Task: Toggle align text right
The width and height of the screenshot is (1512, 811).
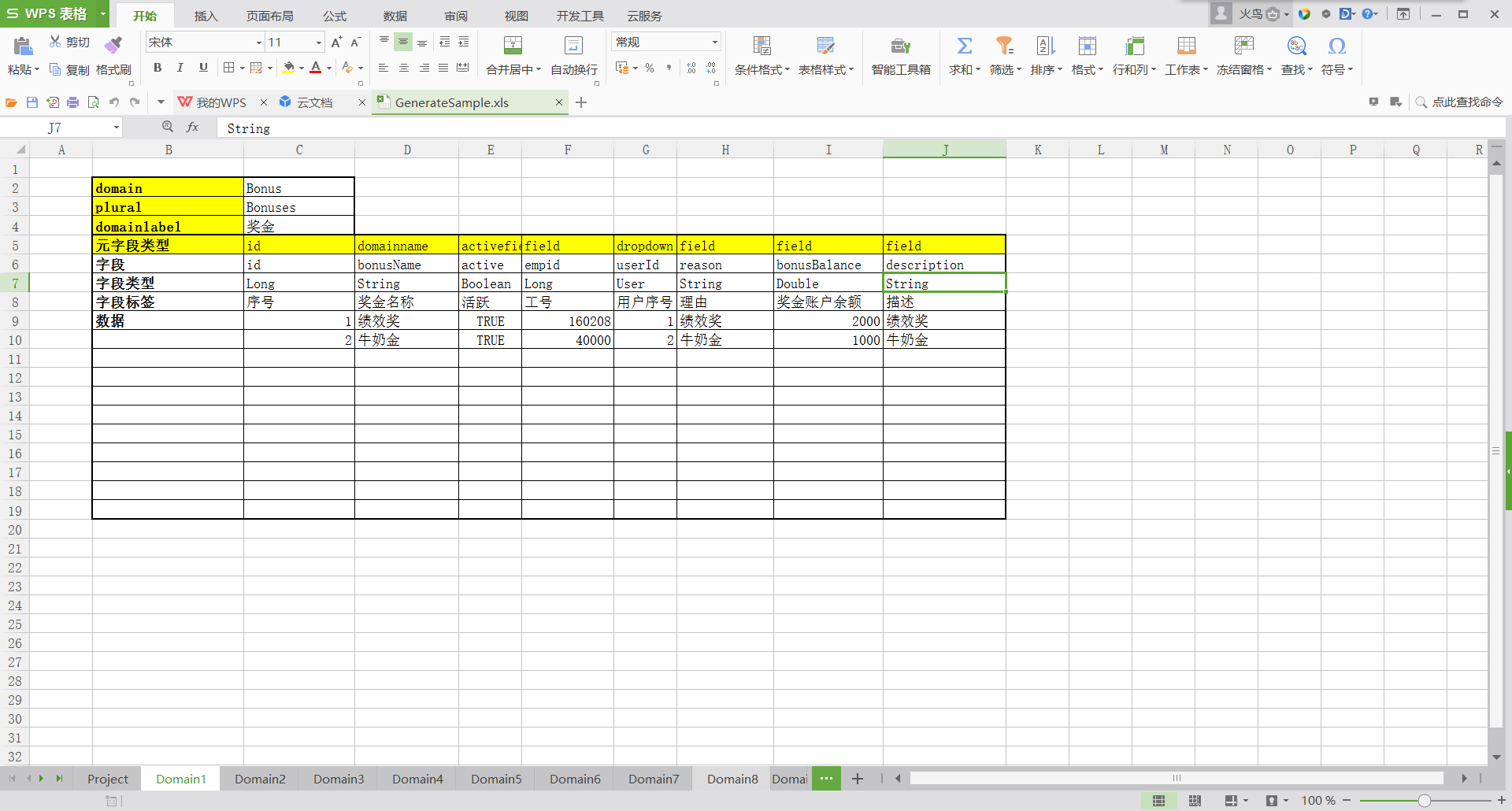Action: [x=424, y=69]
